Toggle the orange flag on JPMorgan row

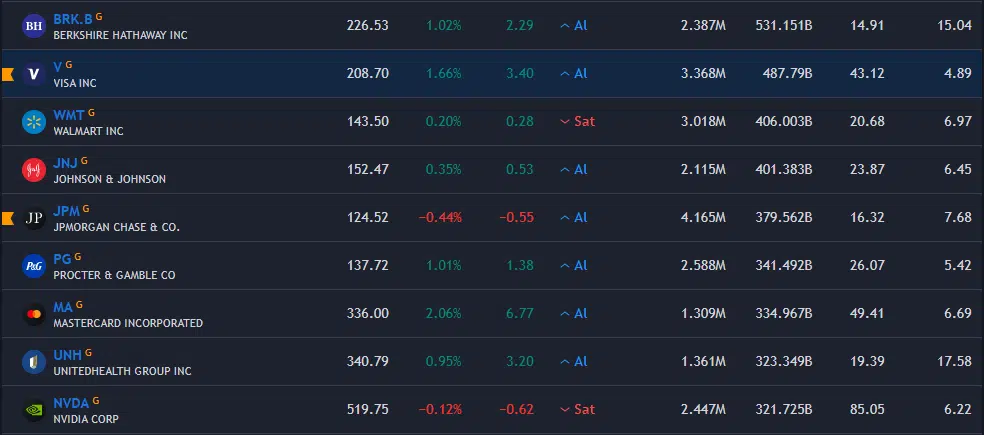(x=7, y=218)
